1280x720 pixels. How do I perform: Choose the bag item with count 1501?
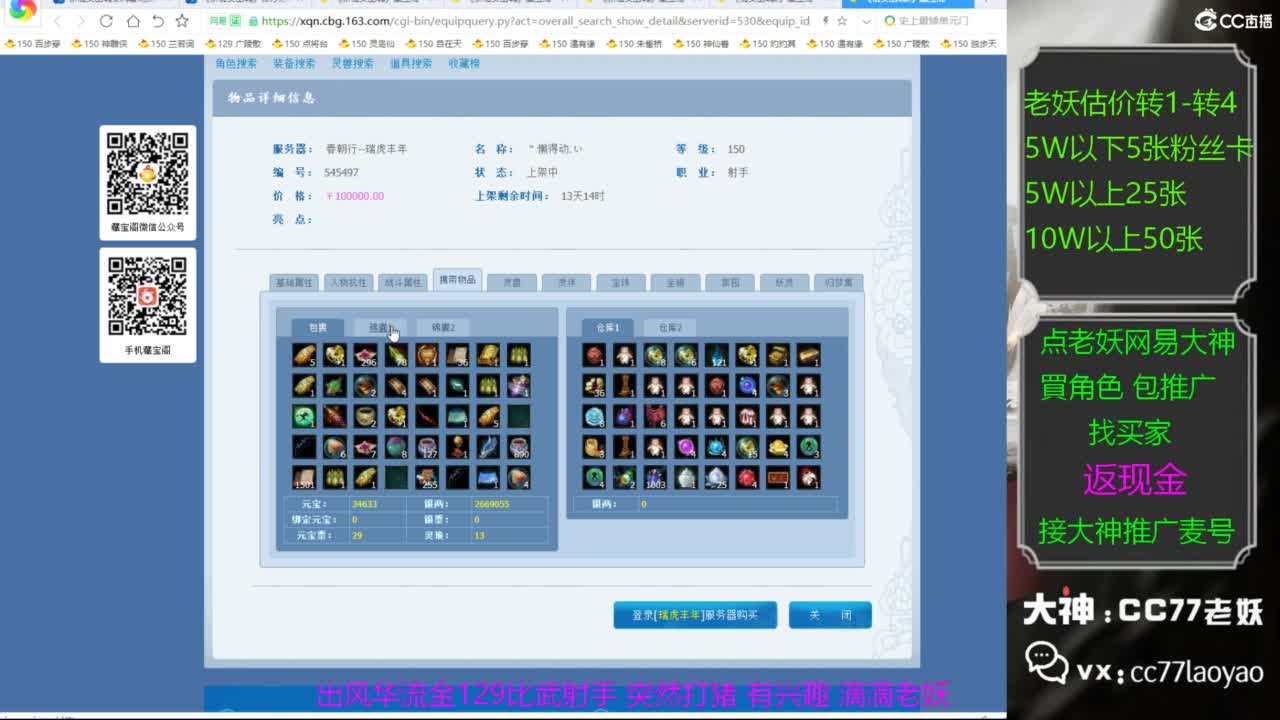click(x=304, y=478)
